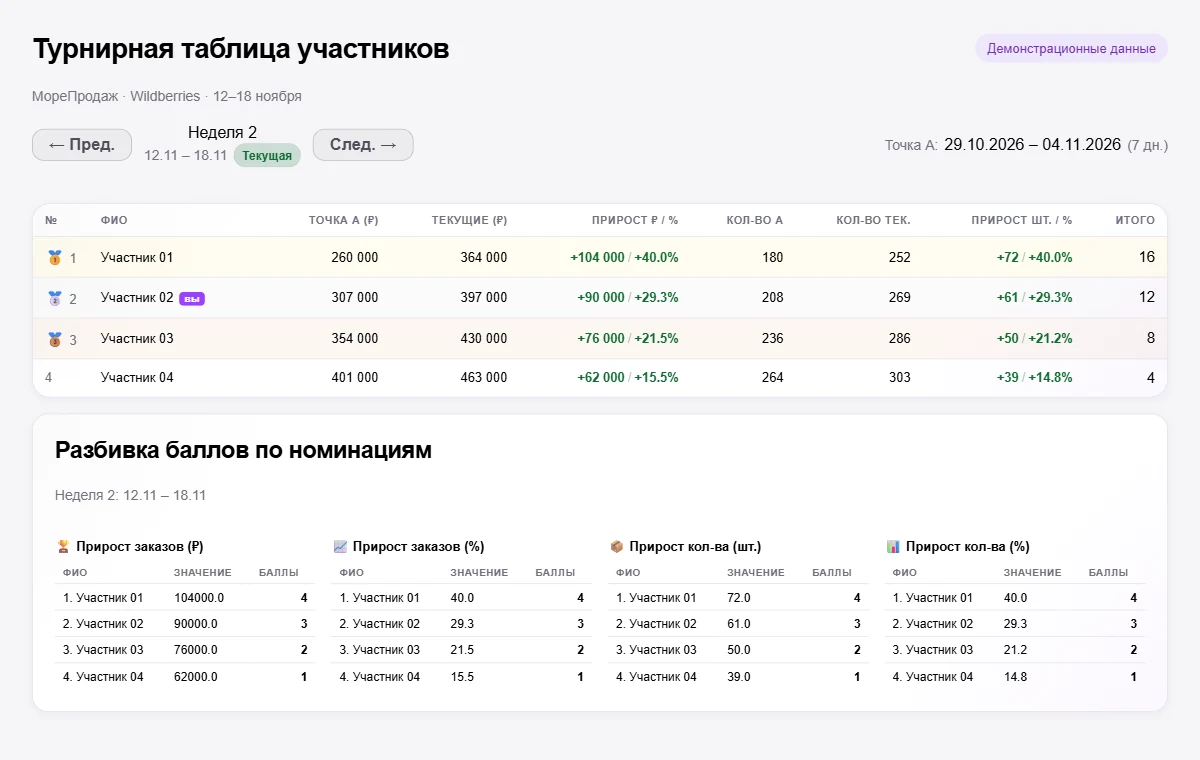
Task: Click the Прирост кол-ва (%) nomination title
Action: click(968, 547)
